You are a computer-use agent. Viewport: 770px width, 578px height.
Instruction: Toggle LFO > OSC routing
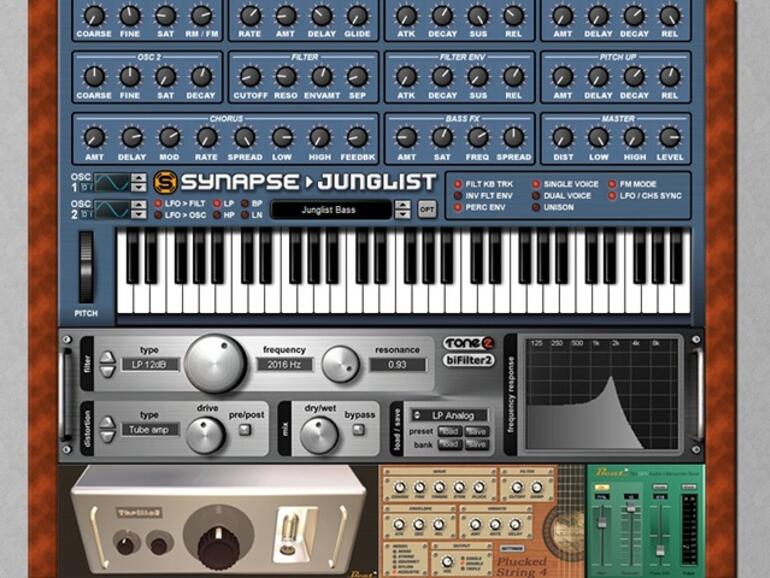coord(158,215)
